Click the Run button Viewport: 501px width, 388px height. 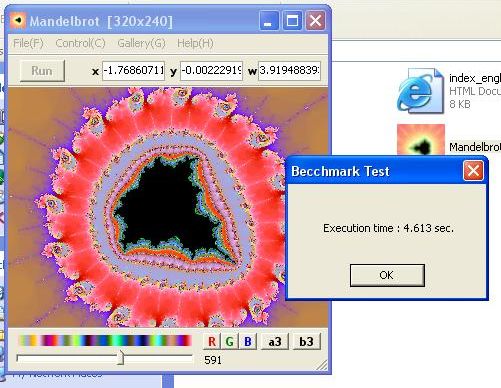pos(42,71)
